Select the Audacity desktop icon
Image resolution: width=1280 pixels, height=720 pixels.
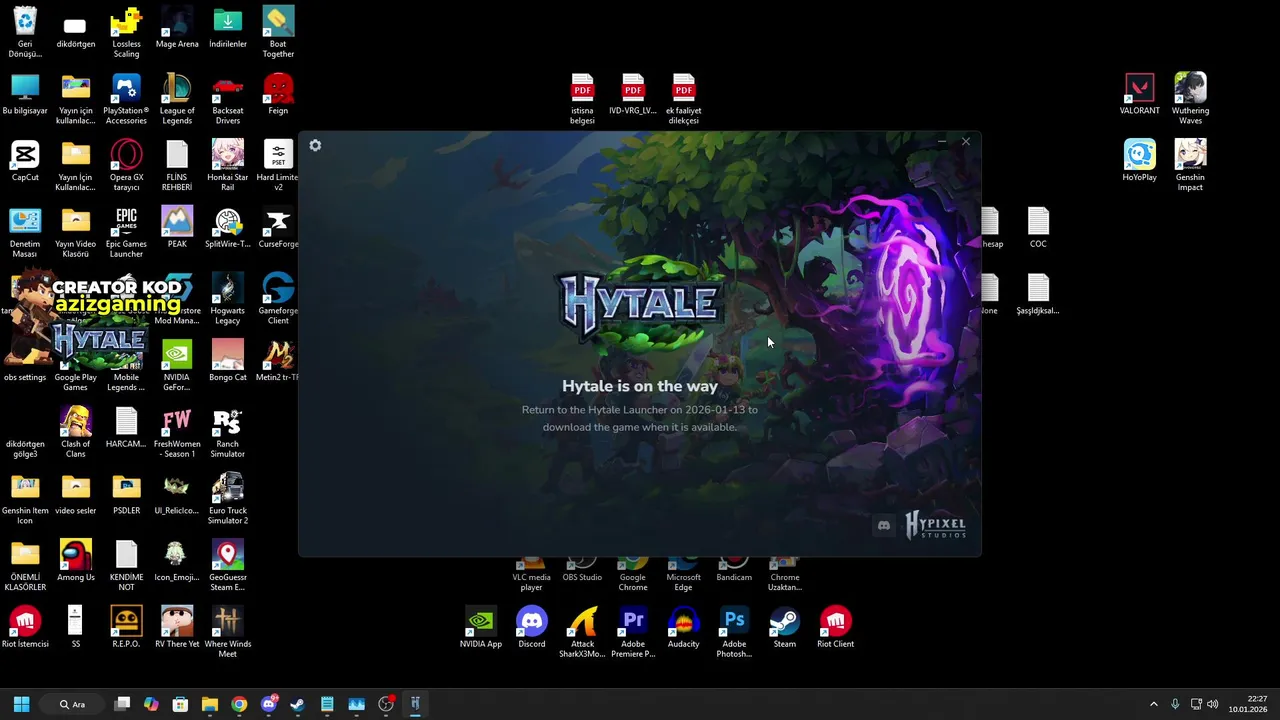click(x=683, y=627)
